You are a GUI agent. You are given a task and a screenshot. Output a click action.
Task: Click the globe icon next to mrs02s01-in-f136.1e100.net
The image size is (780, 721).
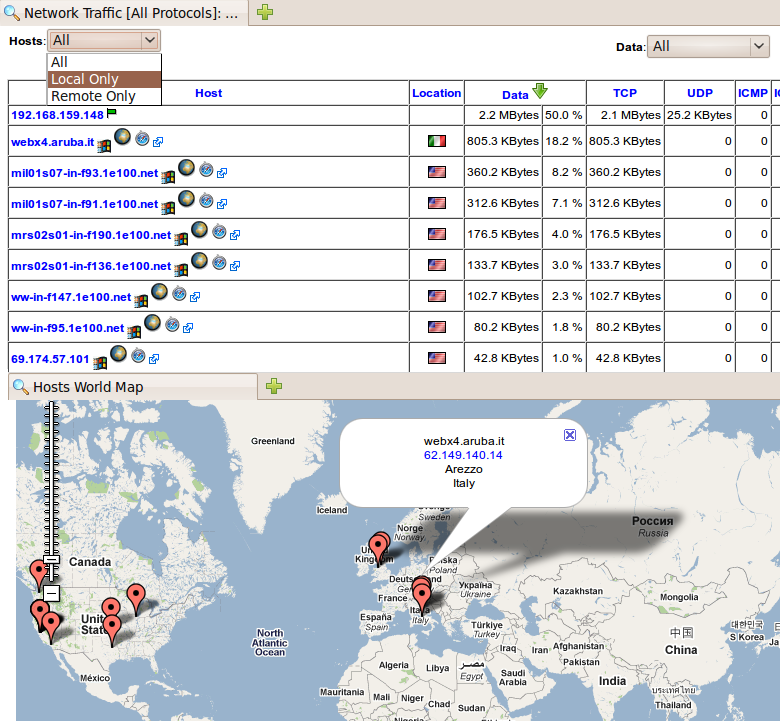199,260
